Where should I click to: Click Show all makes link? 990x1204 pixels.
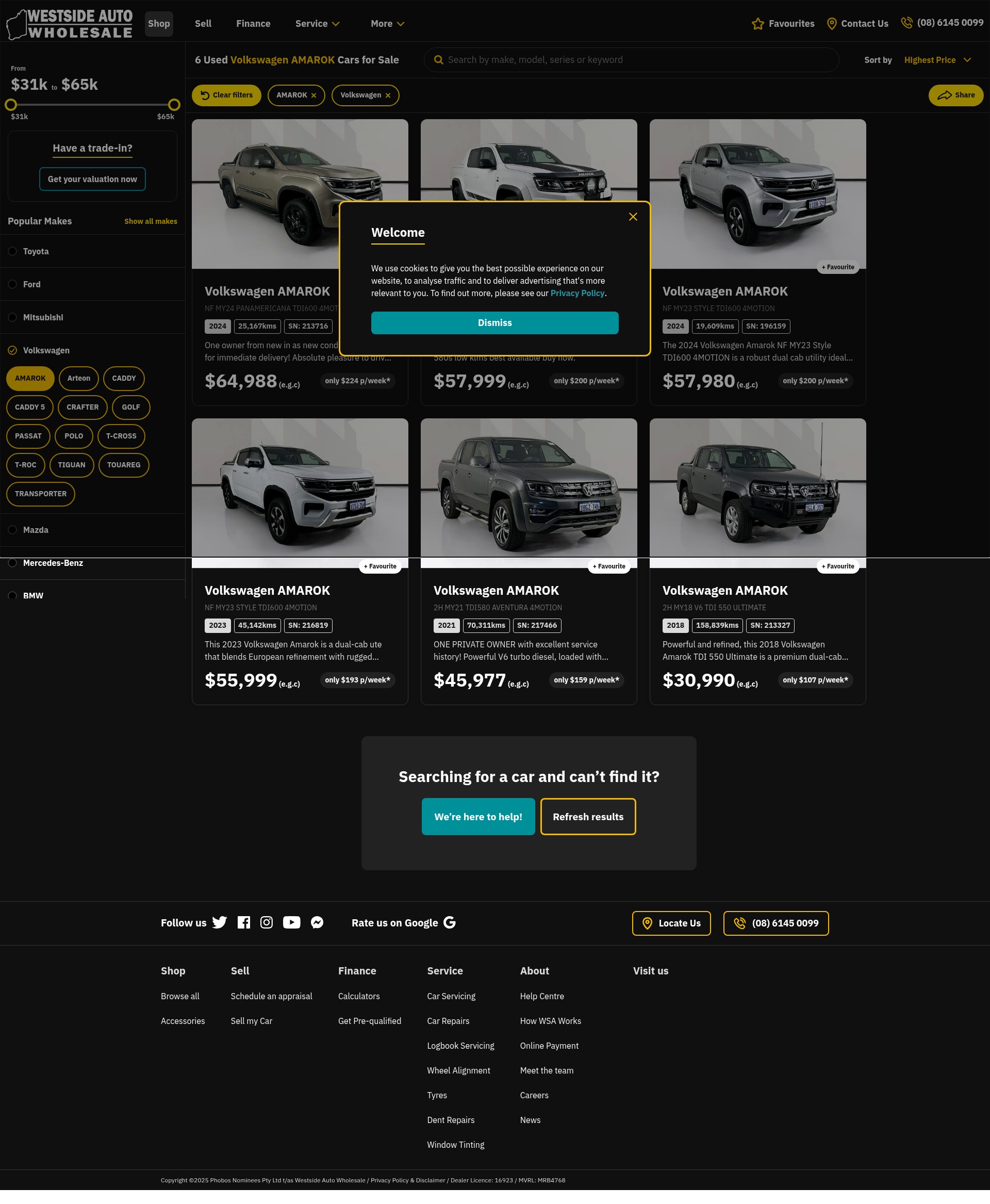point(151,221)
